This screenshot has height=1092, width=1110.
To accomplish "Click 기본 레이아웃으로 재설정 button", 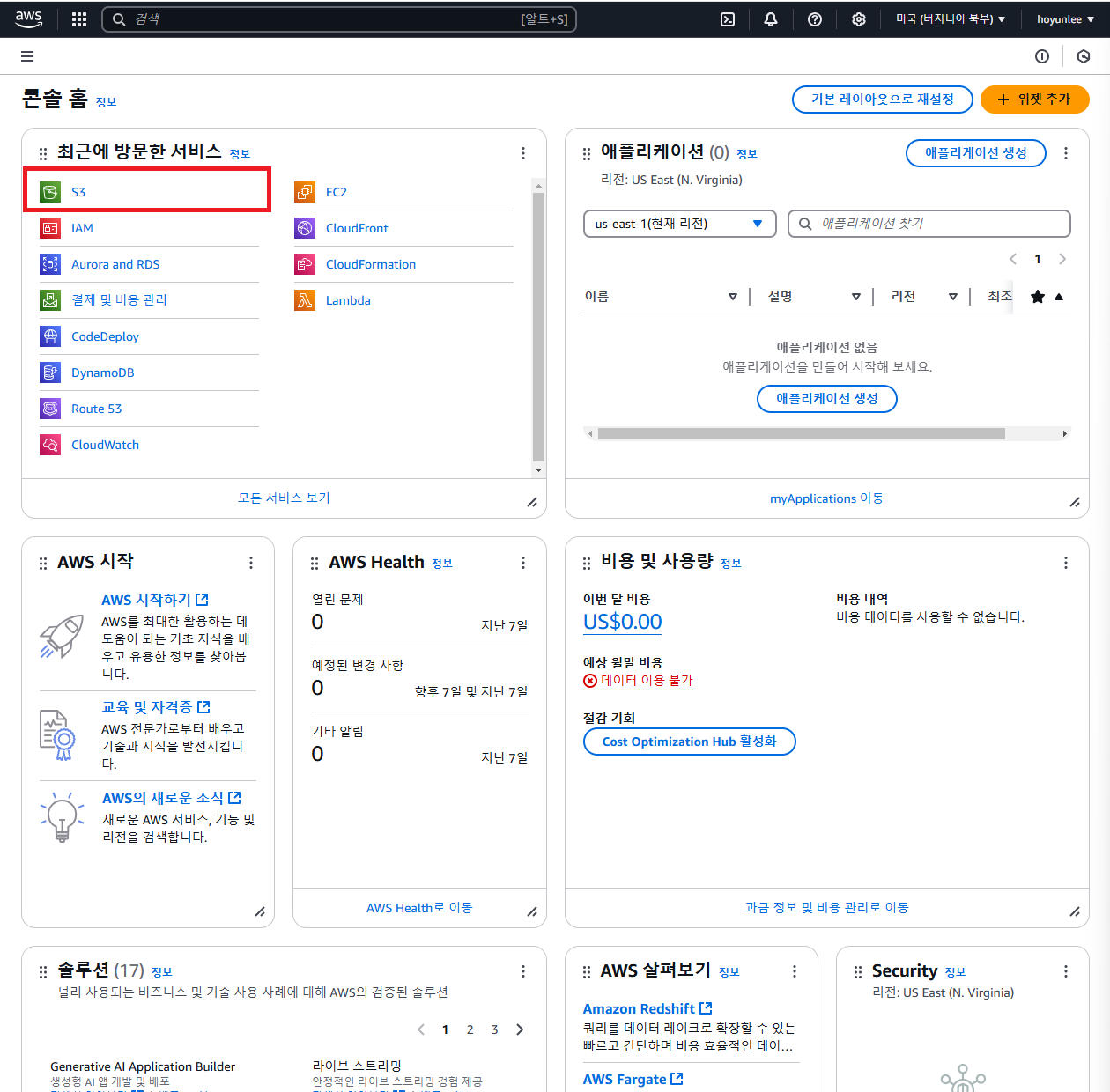I will click(x=883, y=100).
